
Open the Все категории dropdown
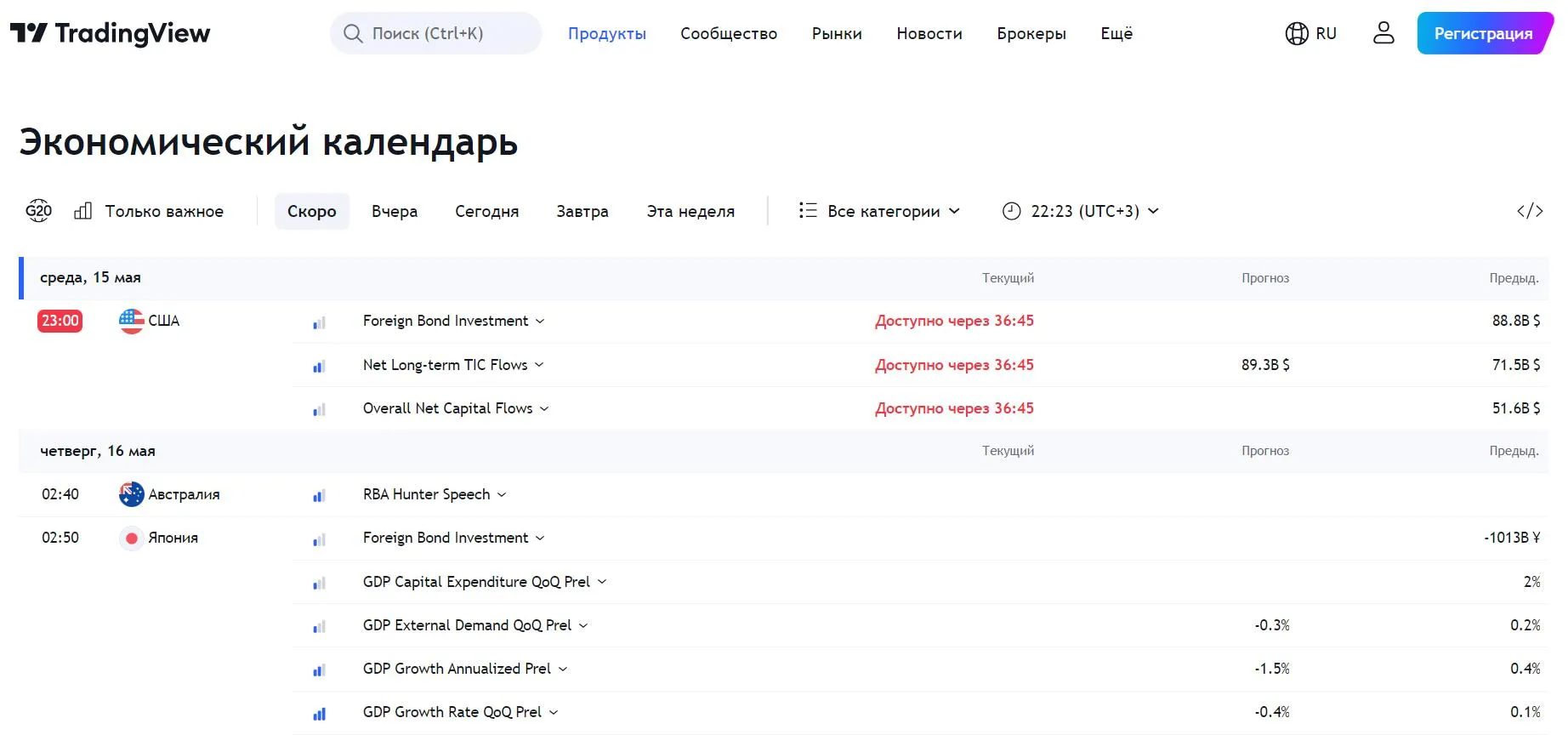pyautogui.click(x=879, y=211)
